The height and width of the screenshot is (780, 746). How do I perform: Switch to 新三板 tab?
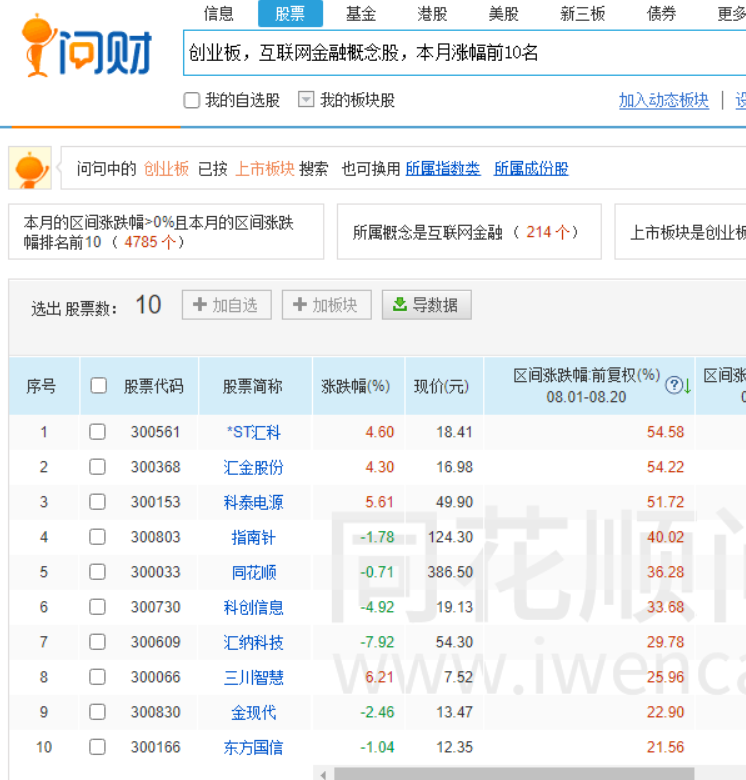pyautogui.click(x=582, y=13)
